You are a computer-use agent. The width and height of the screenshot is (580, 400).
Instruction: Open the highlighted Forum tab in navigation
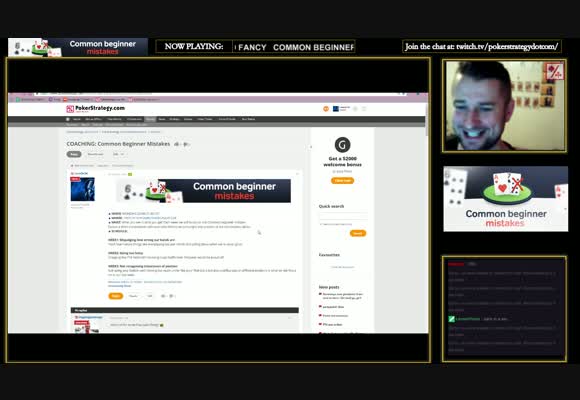pyautogui.click(x=150, y=119)
